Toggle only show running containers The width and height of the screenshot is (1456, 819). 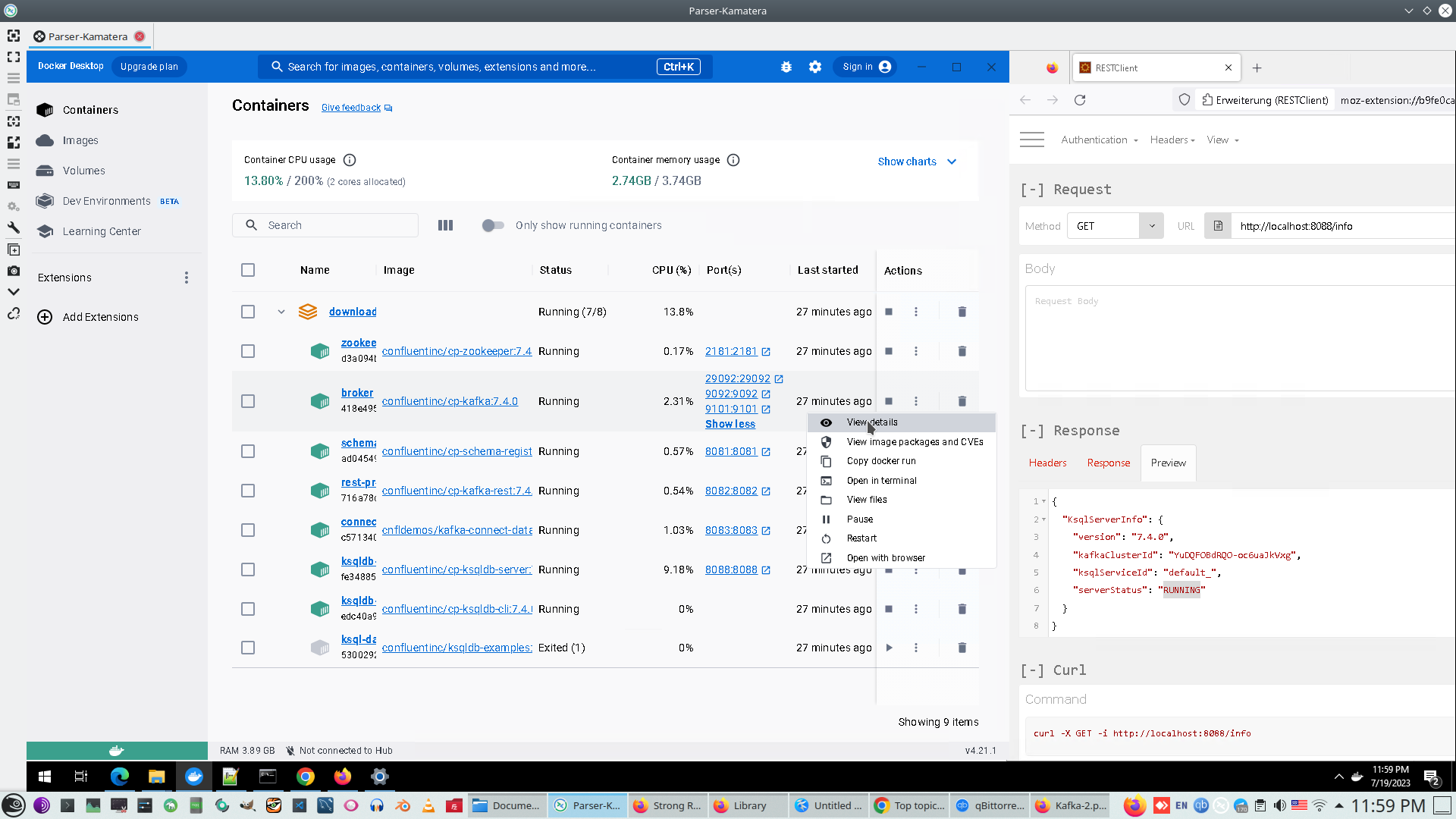[493, 225]
